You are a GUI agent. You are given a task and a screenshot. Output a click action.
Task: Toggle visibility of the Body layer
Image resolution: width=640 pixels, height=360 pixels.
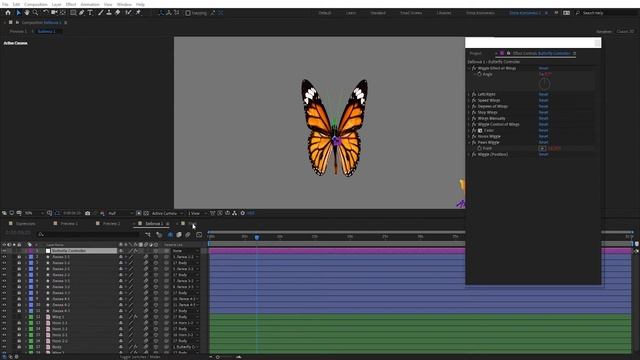click(x=4, y=347)
